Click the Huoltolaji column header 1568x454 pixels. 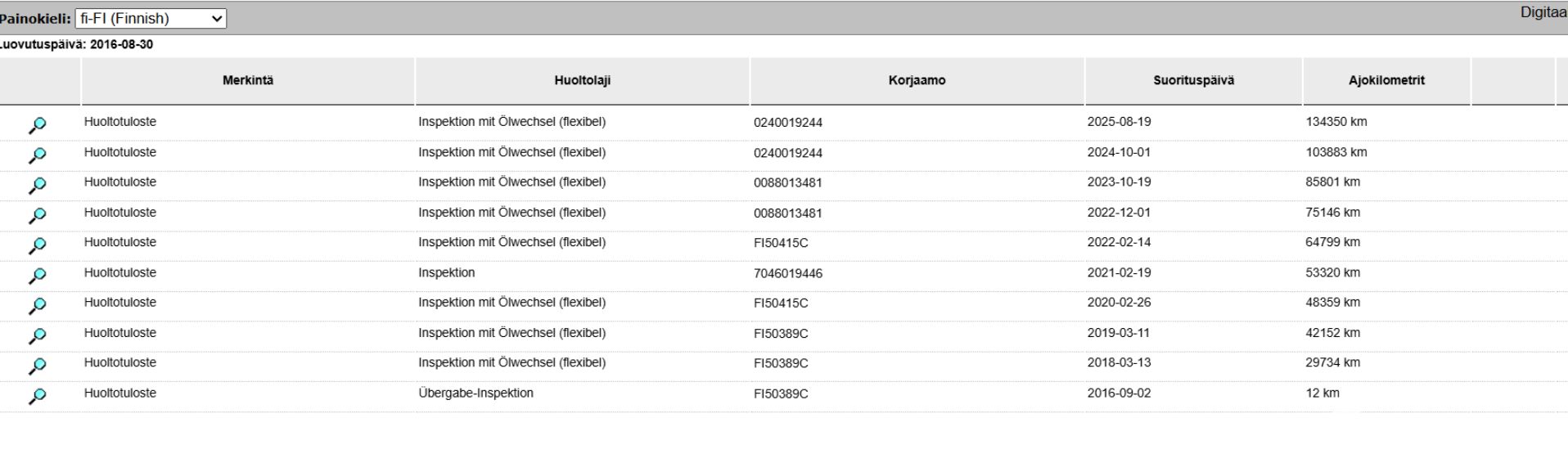tap(582, 80)
